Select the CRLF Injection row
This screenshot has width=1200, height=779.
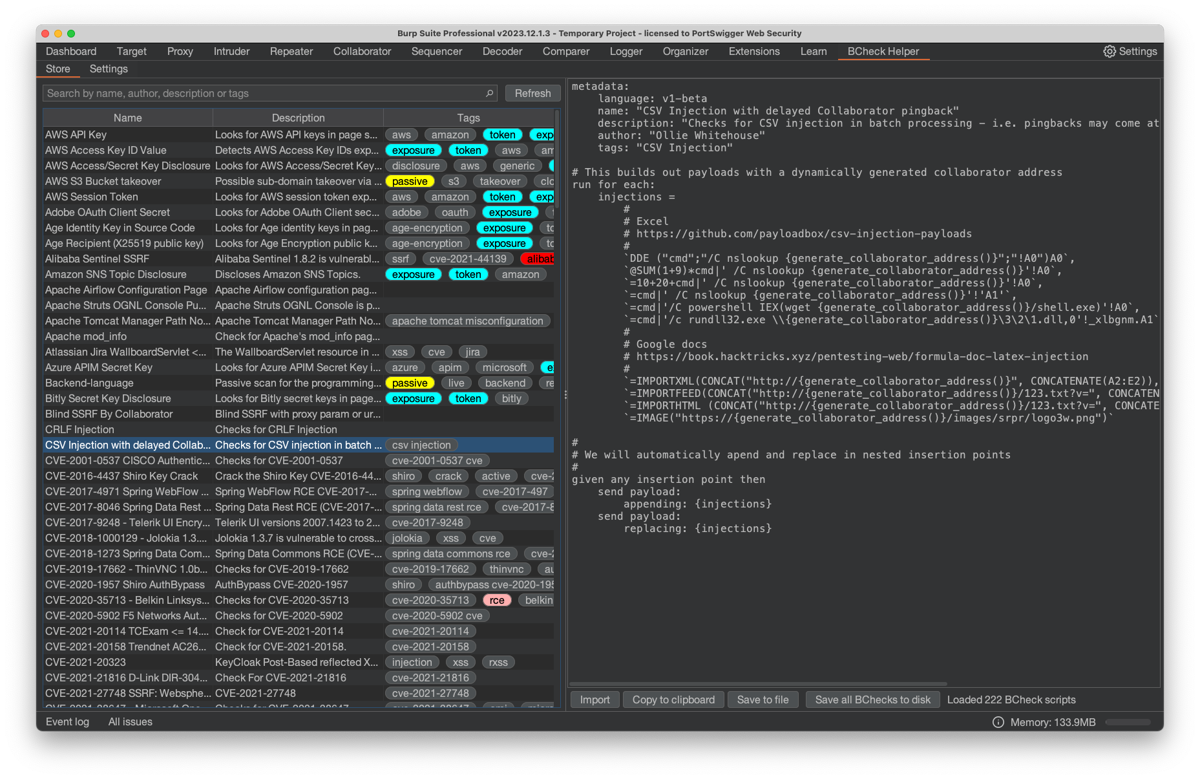[298, 429]
